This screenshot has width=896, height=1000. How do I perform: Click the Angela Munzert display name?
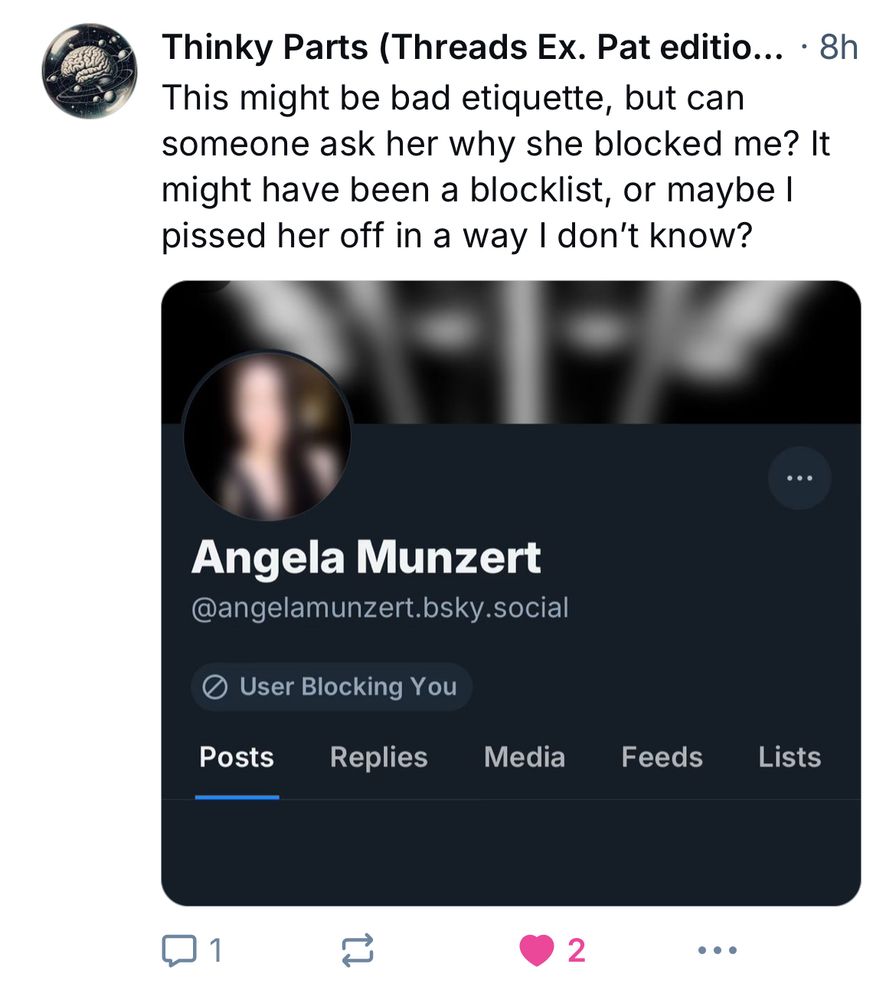click(366, 557)
